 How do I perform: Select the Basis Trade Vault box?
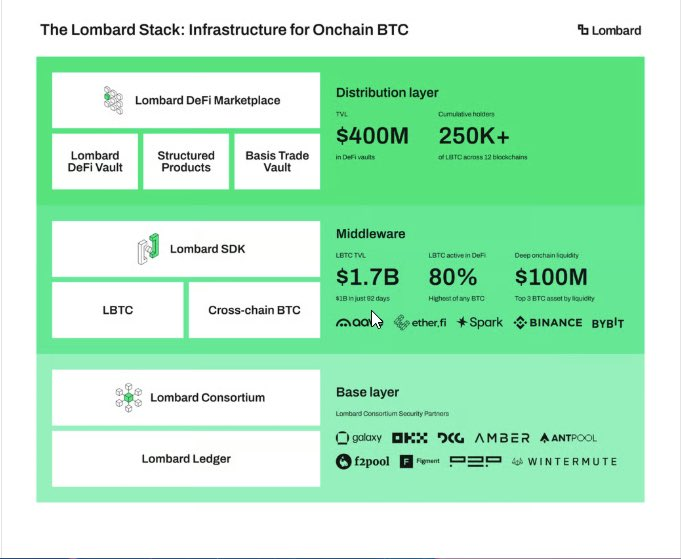click(x=277, y=162)
